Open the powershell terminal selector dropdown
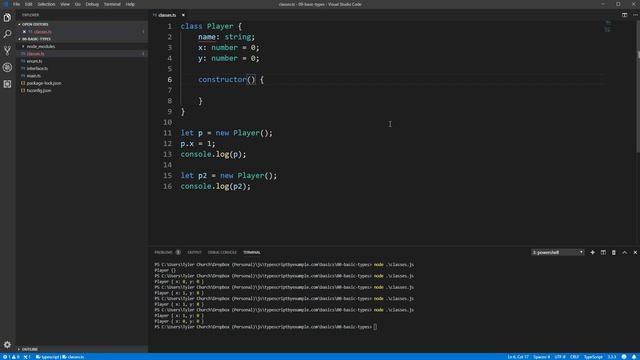640x360 pixels. (557, 253)
